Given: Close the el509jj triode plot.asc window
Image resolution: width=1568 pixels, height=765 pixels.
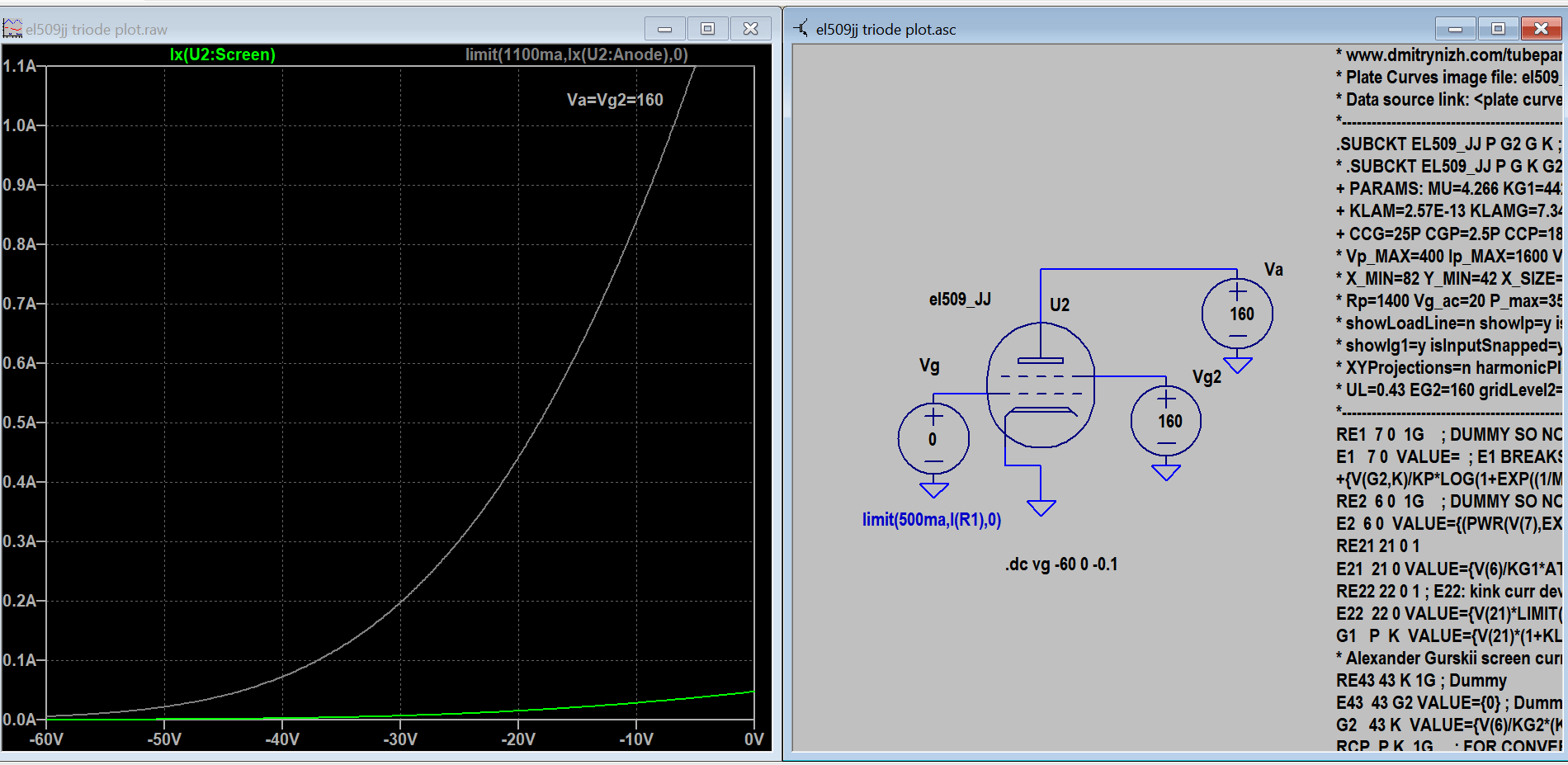Looking at the screenshot, I should click(1541, 29).
